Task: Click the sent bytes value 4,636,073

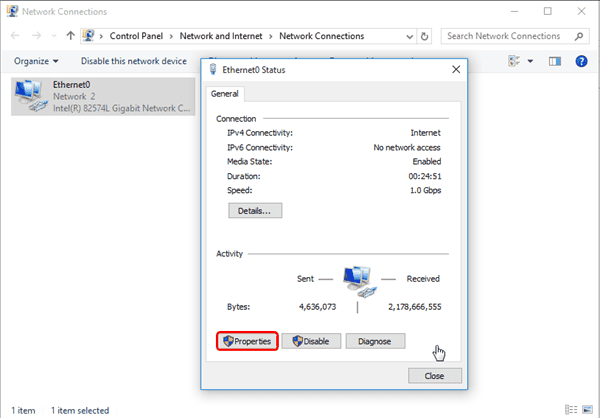Action: 318,307
